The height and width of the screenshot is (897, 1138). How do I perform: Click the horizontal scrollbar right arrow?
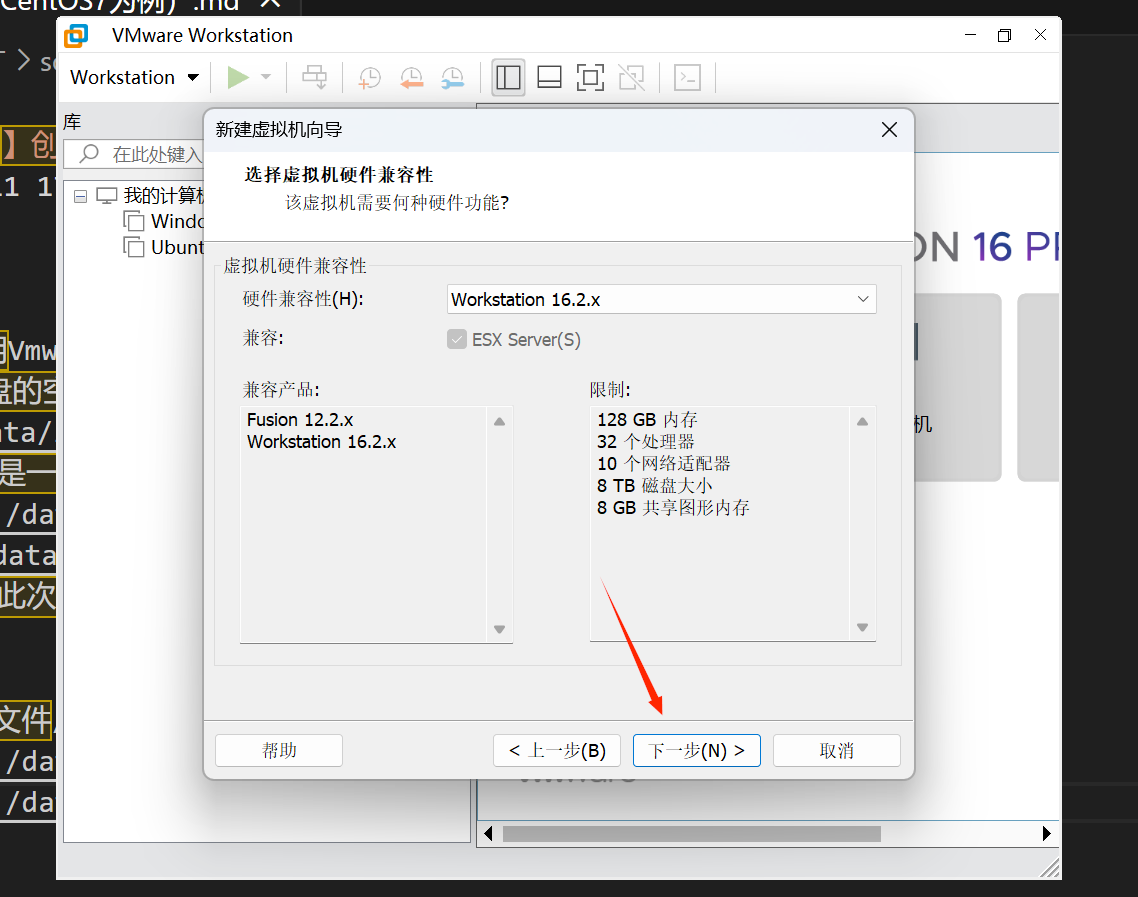[1046, 833]
